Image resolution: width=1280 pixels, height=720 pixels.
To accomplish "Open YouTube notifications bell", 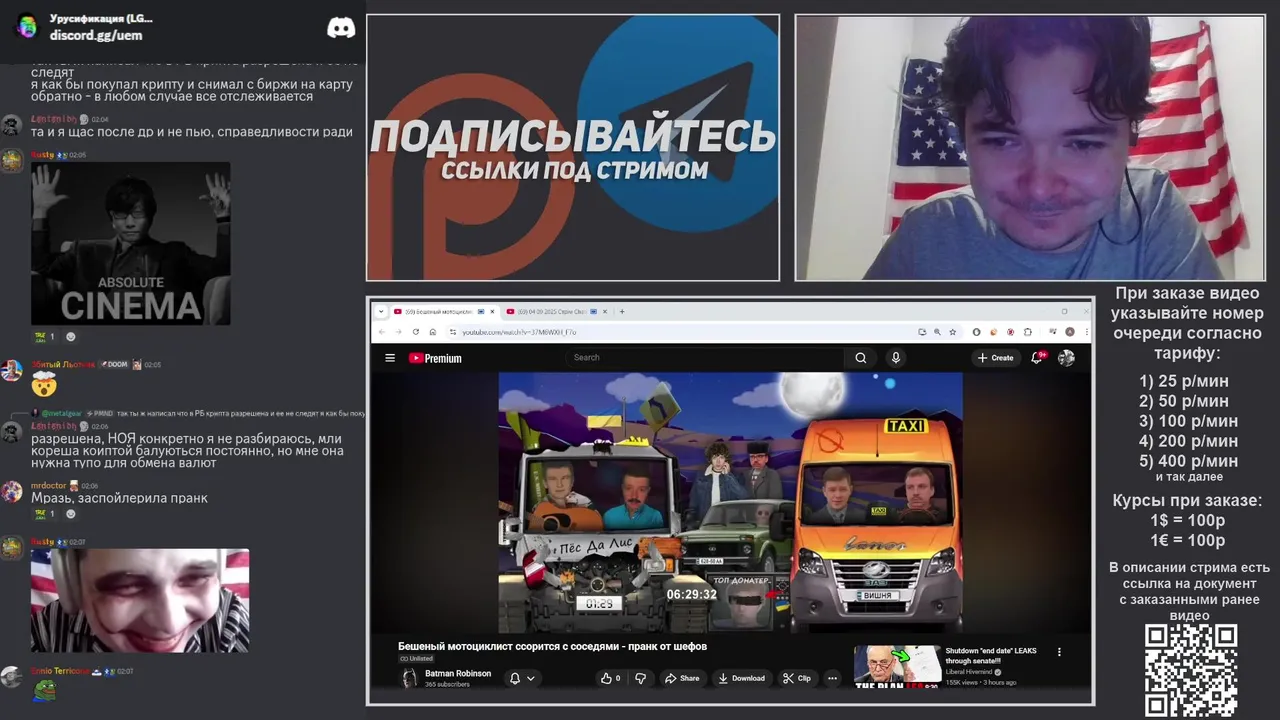I will coord(1038,357).
